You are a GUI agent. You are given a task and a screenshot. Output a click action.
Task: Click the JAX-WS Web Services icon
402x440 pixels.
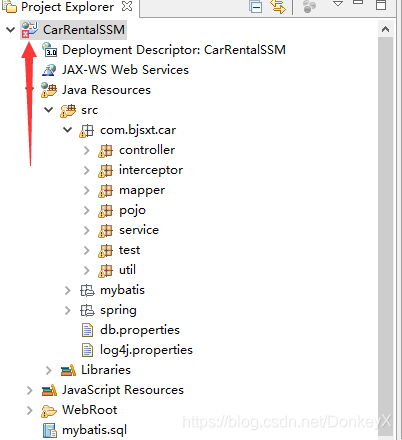tap(49, 70)
